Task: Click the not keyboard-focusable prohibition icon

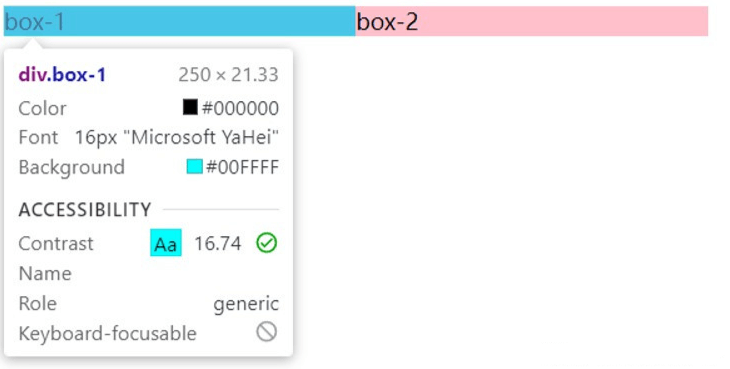Action: 267,332
